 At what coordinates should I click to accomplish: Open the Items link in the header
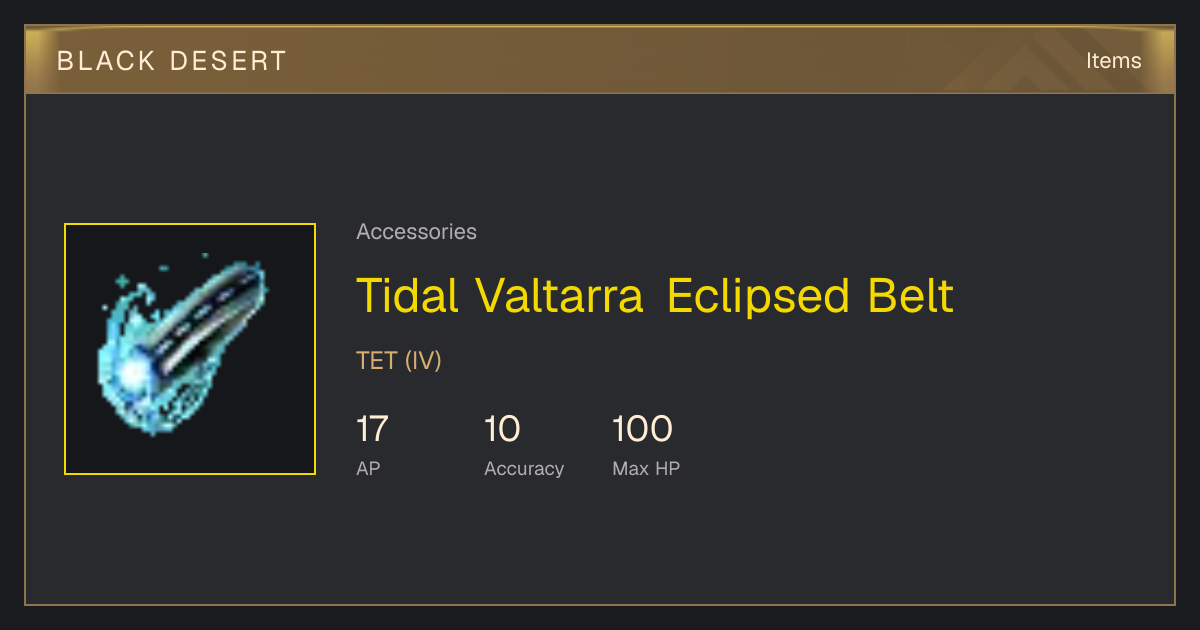click(1113, 60)
